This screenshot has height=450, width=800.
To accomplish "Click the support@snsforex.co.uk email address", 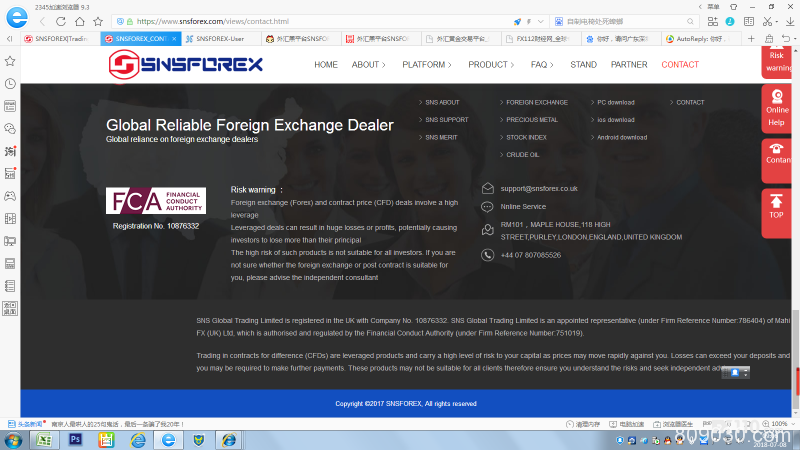I will pos(539,189).
